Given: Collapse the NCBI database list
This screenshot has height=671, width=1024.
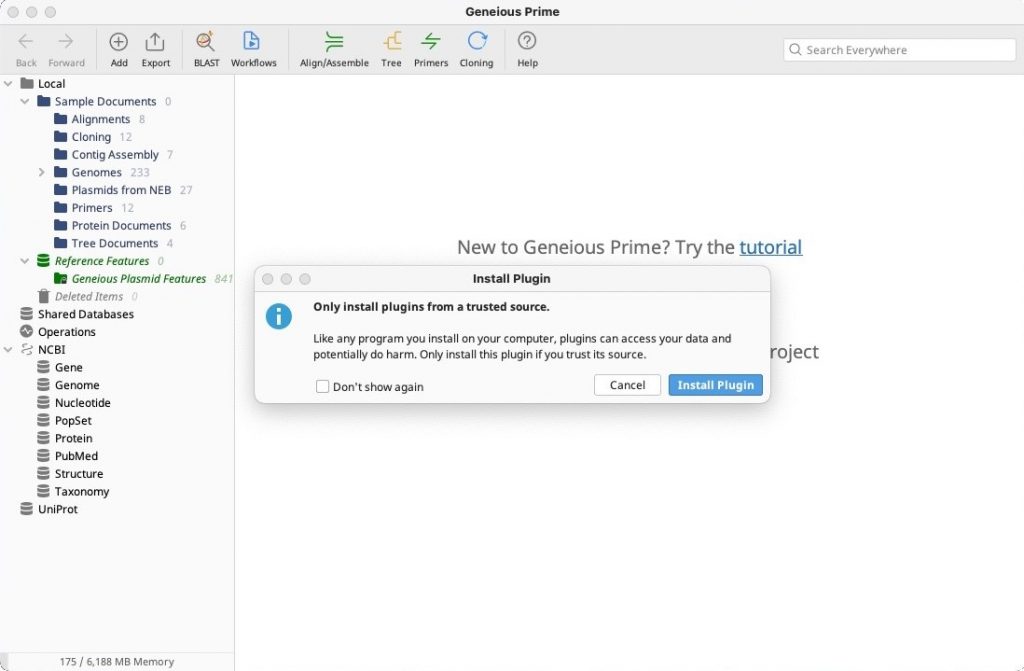Looking at the screenshot, I should (8, 350).
